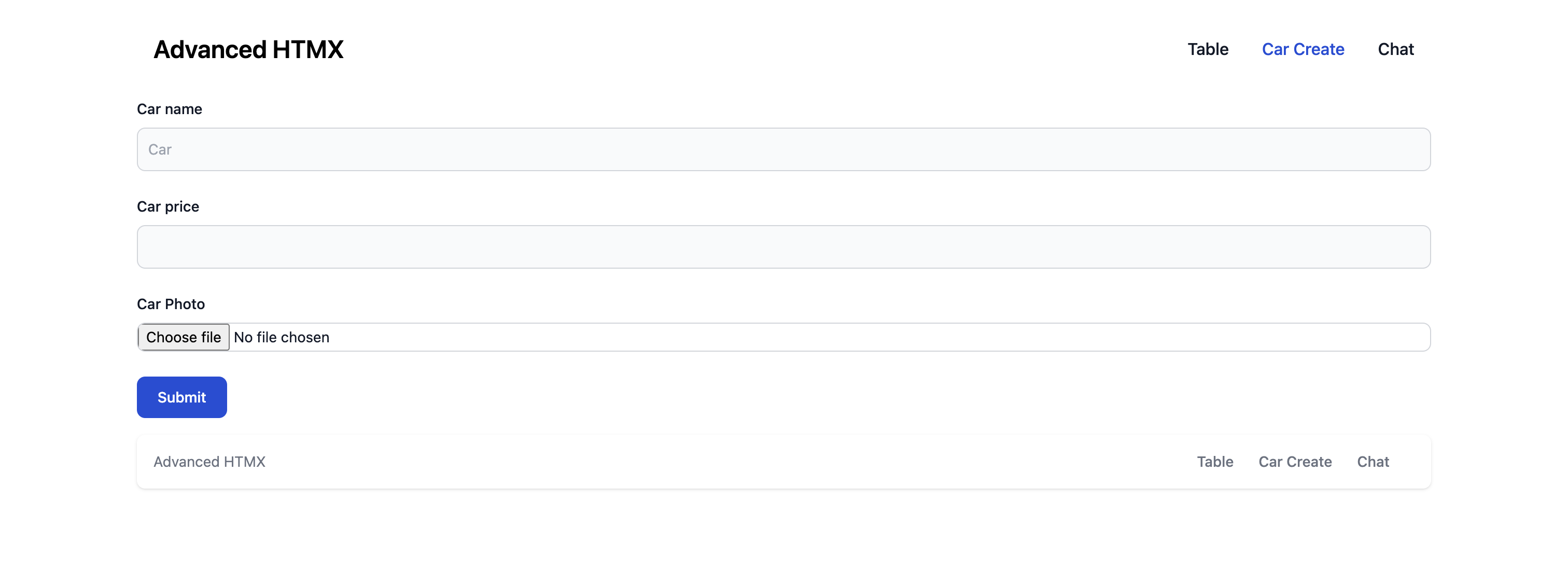Click the Chat footer link
The image size is (1568, 583).
(x=1373, y=461)
